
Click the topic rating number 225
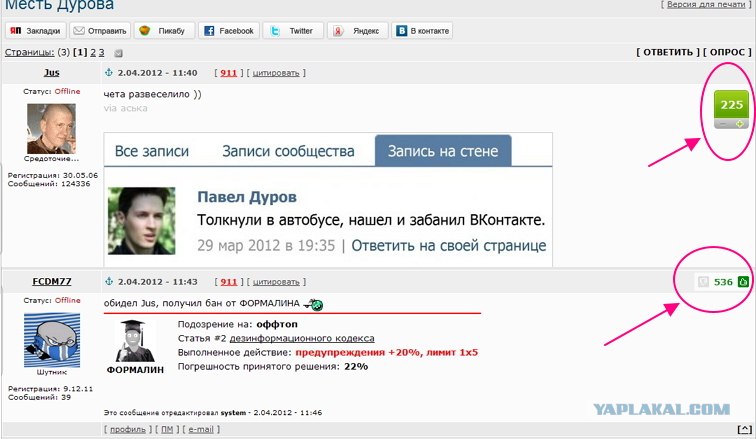pyautogui.click(x=731, y=105)
